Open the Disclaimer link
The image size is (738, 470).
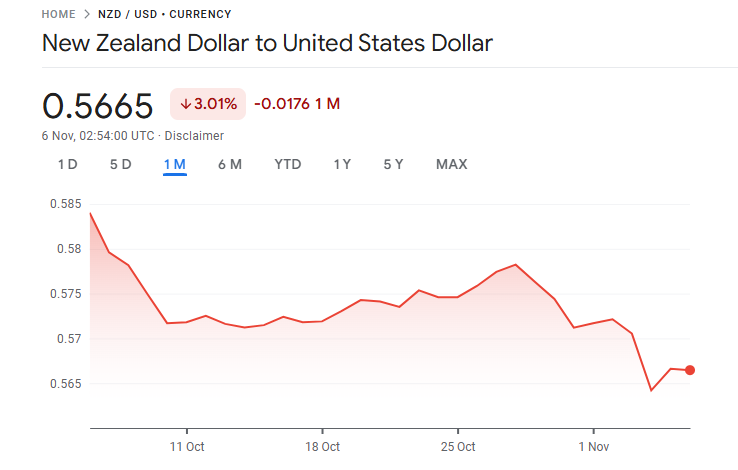pos(194,135)
